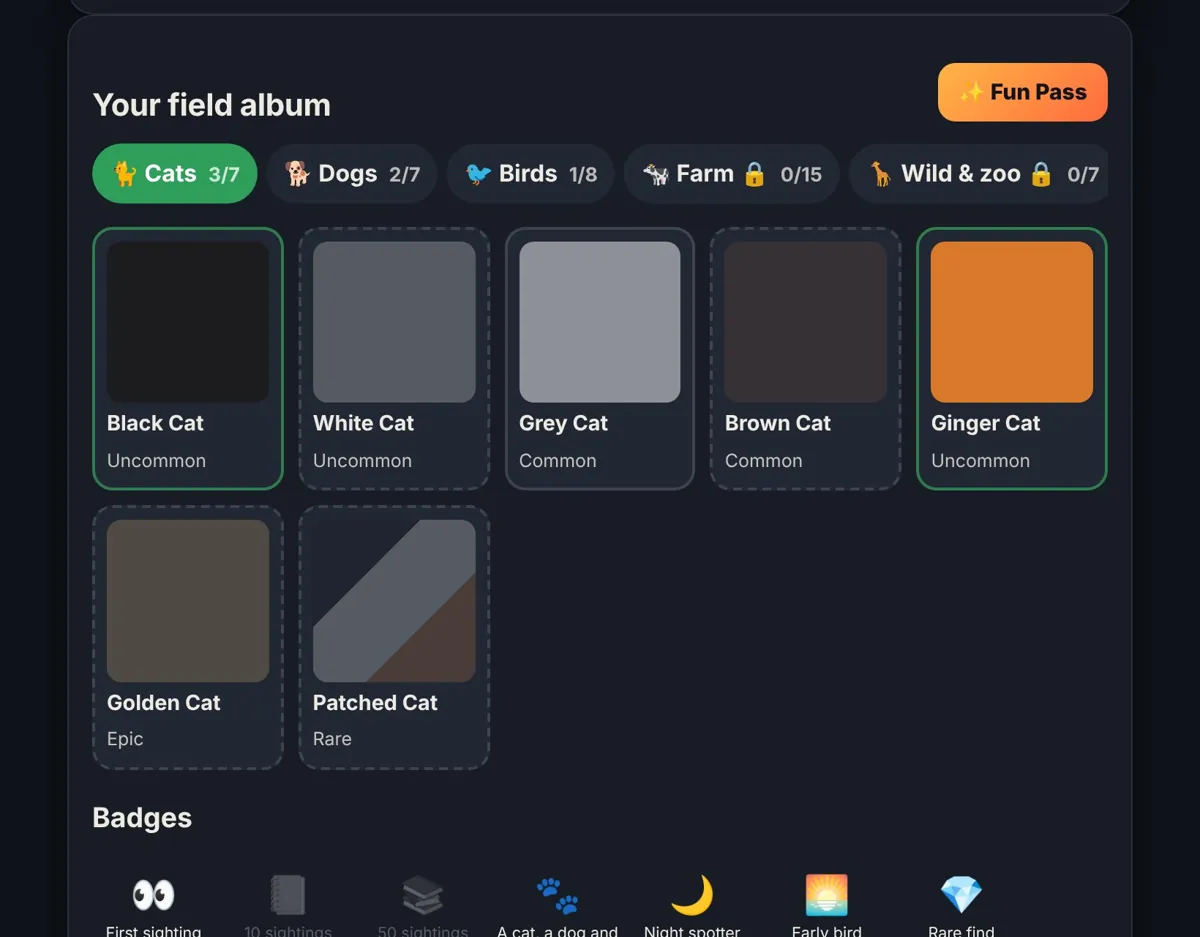Switch to the Dogs tab
The height and width of the screenshot is (937, 1200).
pos(352,174)
